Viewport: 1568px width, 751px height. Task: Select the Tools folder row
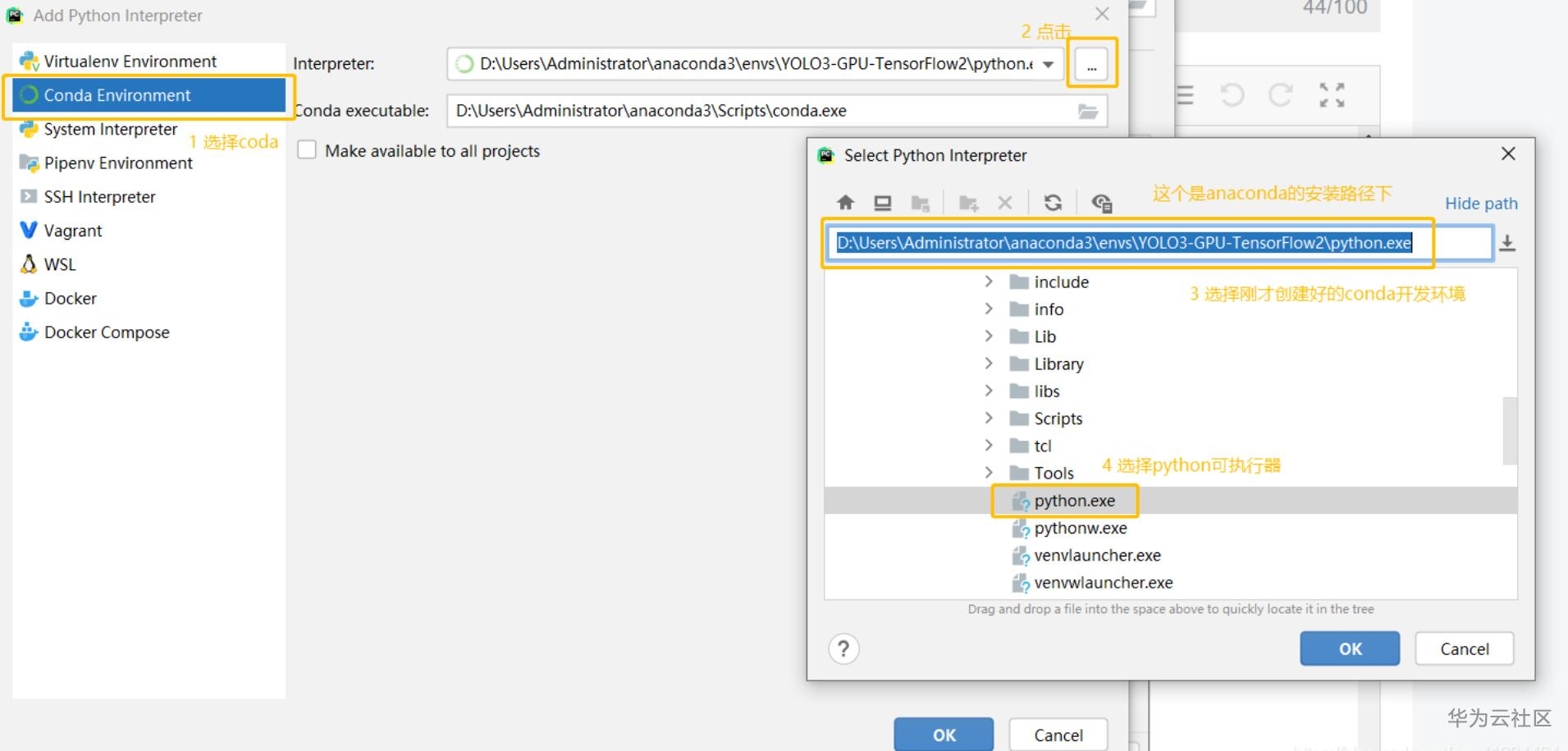point(1171,473)
